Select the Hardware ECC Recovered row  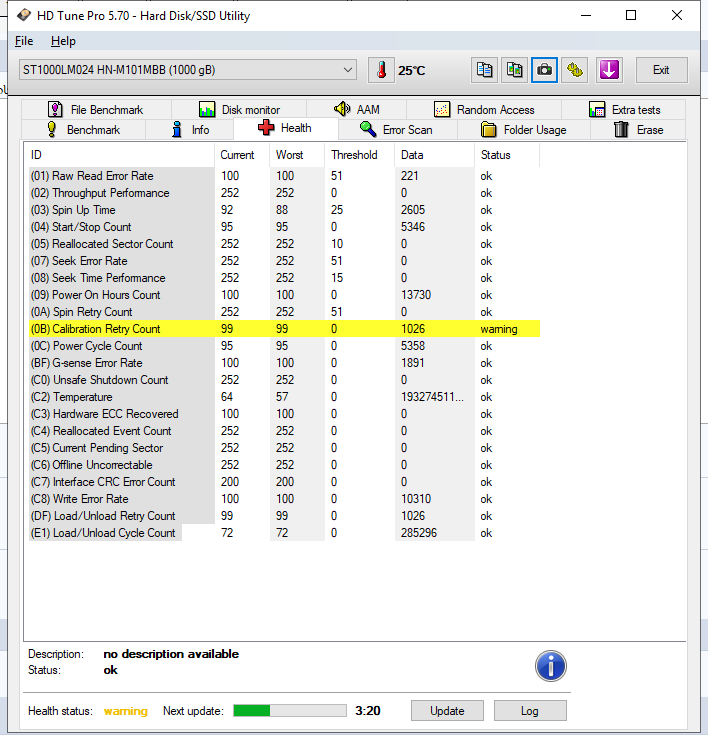pyautogui.click(x=285, y=414)
